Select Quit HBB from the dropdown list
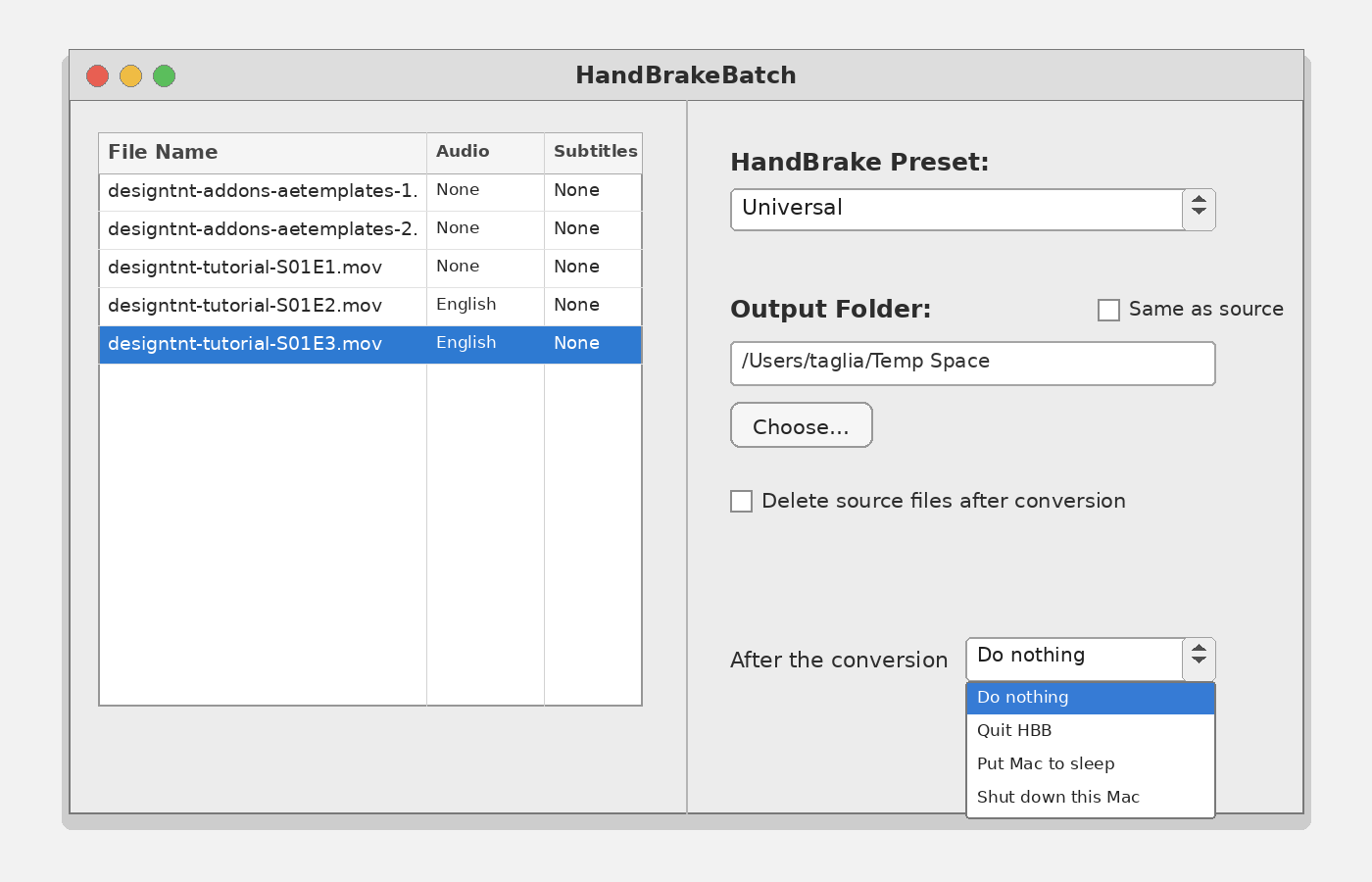The height and width of the screenshot is (882, 1372). pos(1091,731)
